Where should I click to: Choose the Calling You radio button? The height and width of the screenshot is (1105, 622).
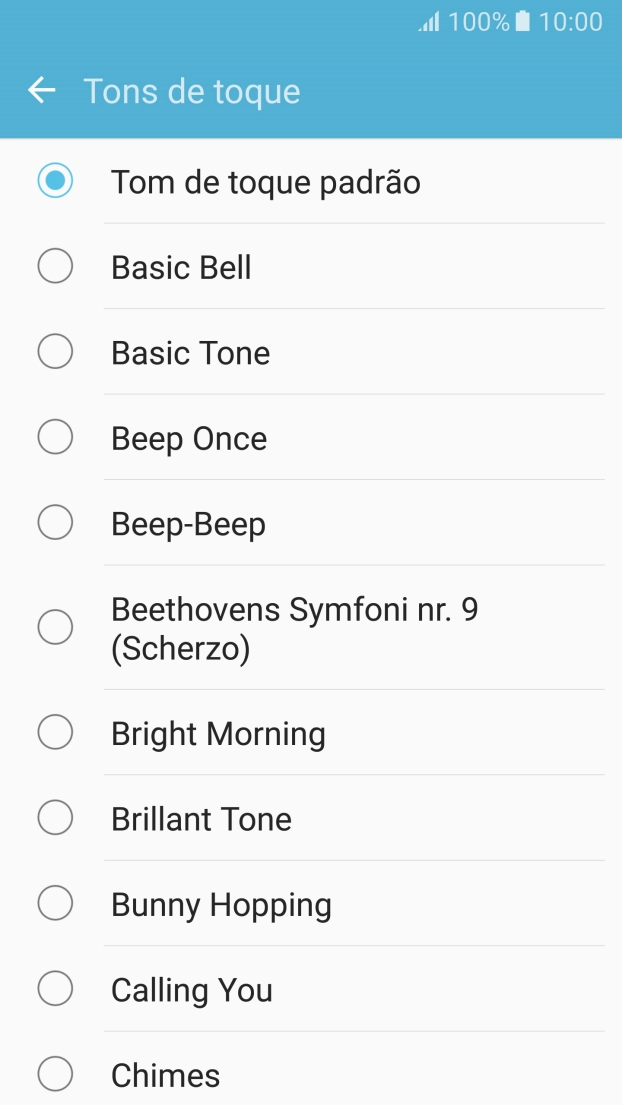[x=55, y=989]
